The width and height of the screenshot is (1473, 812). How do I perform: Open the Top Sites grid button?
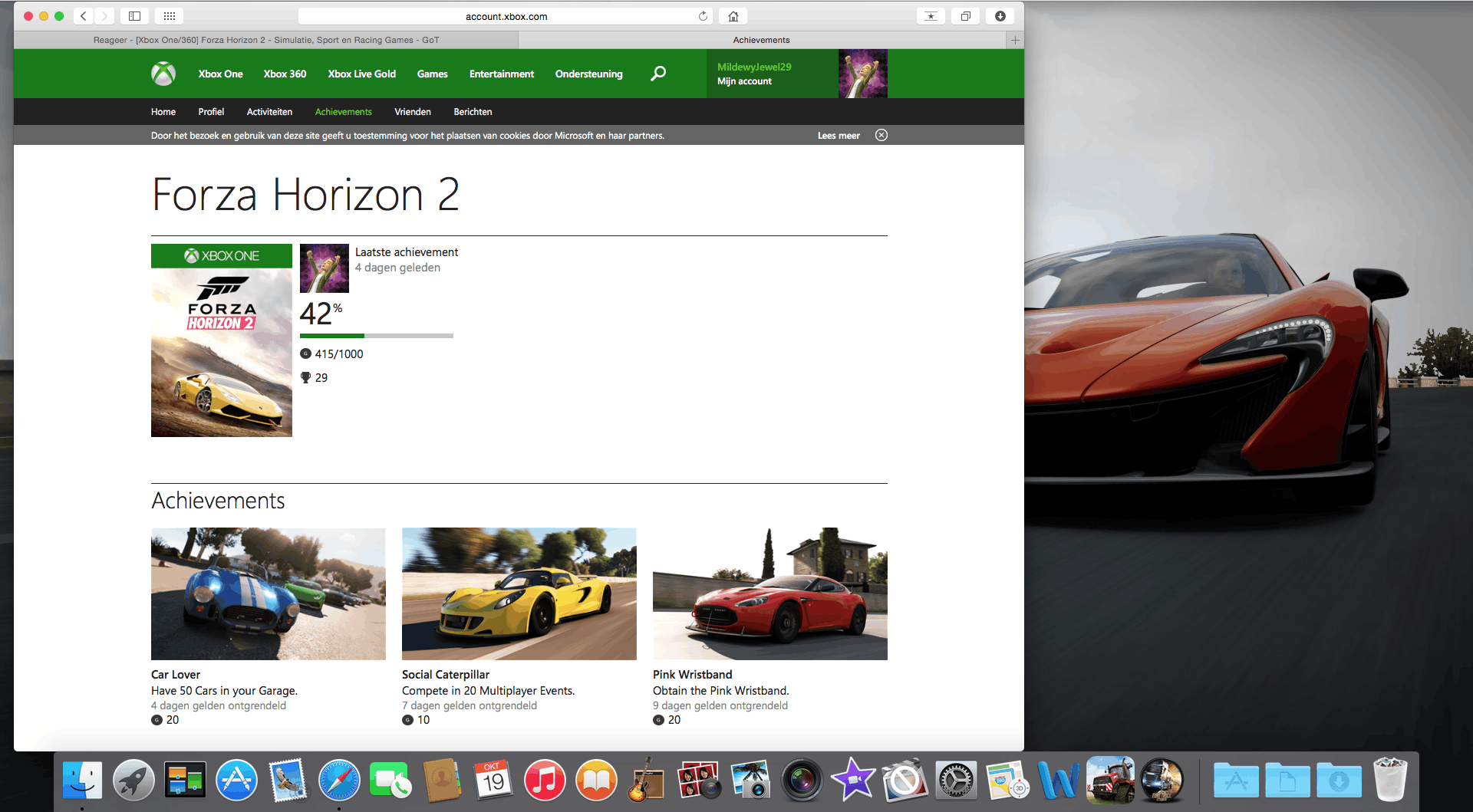pyautogui.click(x=170, y=16)
